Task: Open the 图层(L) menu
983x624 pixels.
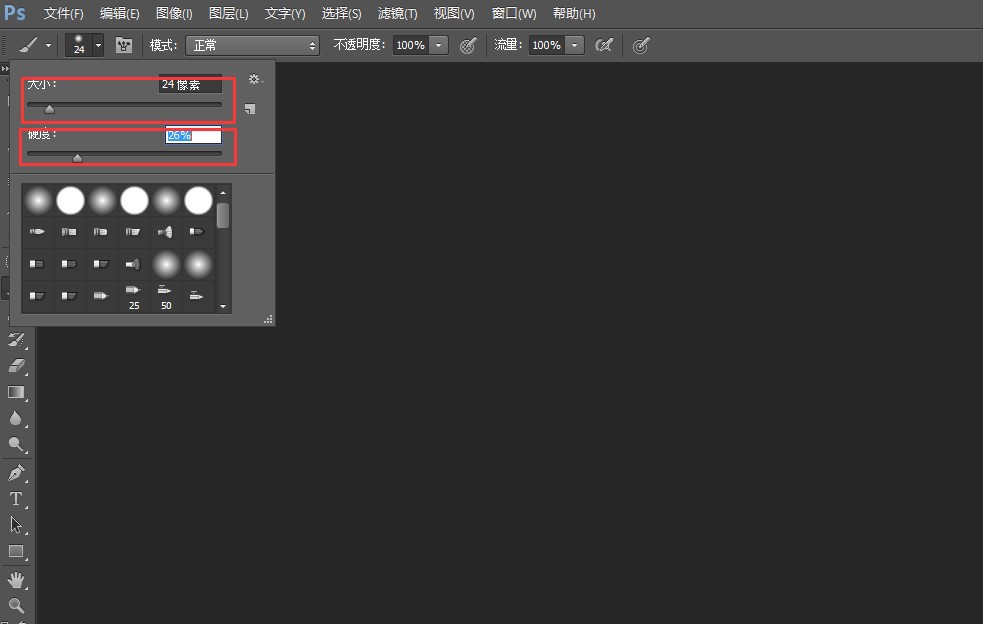Action: pyautogui.click(x=228, y=13)
